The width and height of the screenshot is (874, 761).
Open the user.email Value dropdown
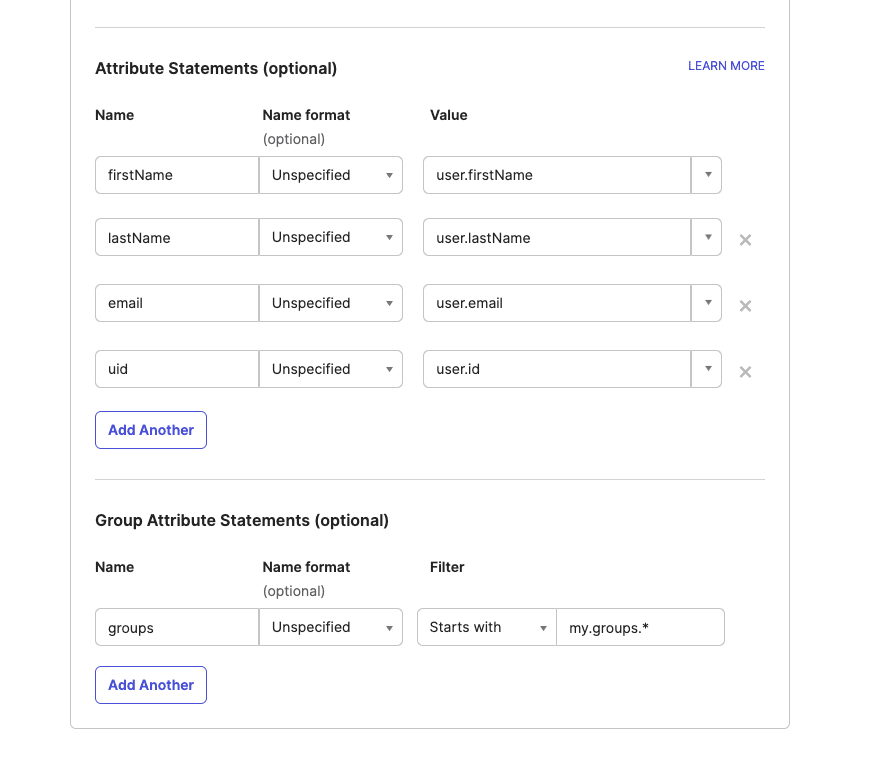pos(707,303)
